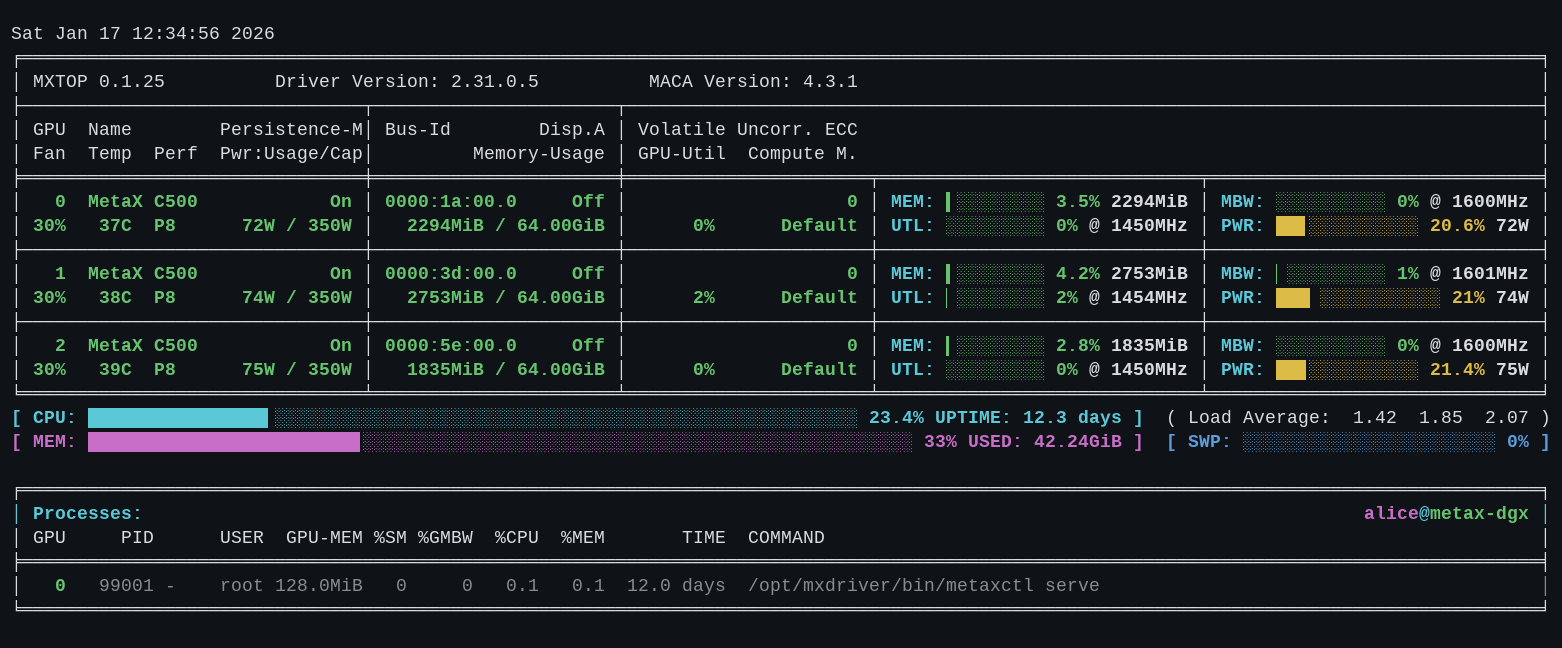Click GPU 1 UTL bar at 1454MHz
This screenshot has width=1562, height=648.
[995, 298]
